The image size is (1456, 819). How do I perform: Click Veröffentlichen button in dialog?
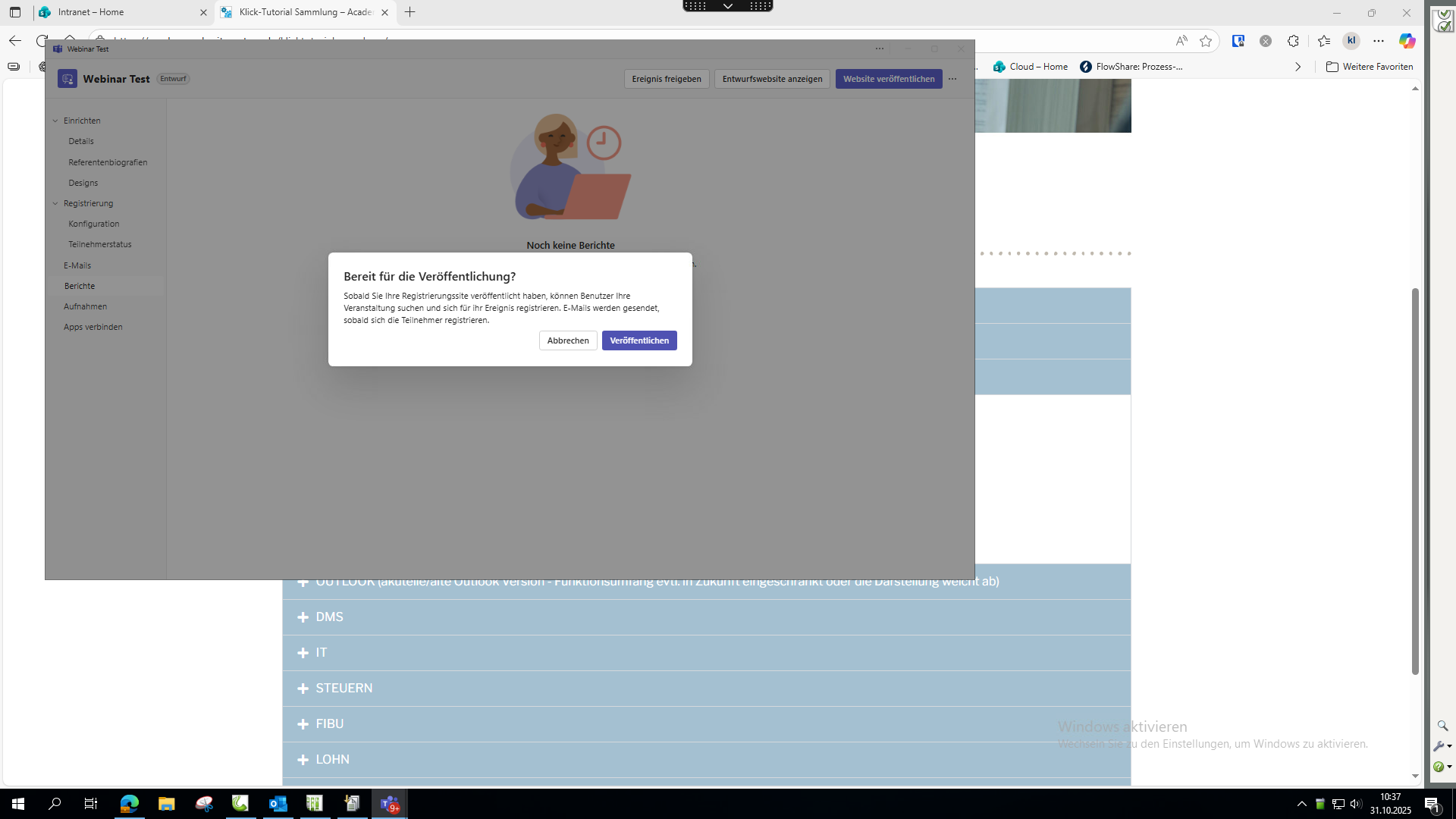[x=639, y=340]
